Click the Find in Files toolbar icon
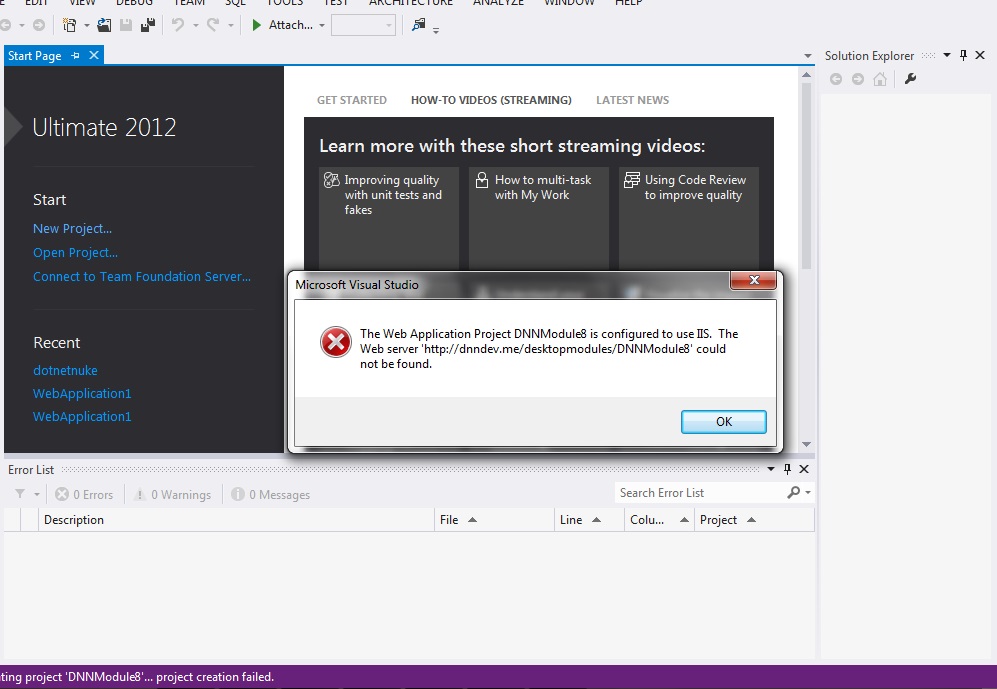 coord(418,25)
